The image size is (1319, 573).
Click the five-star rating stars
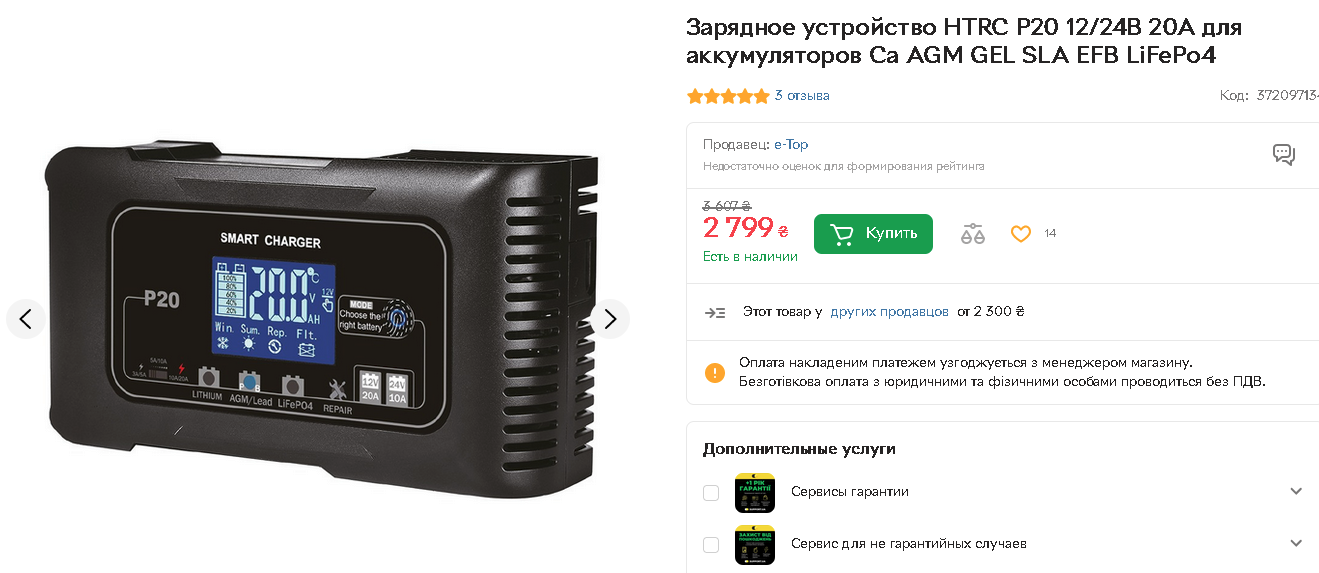[728, 96]
